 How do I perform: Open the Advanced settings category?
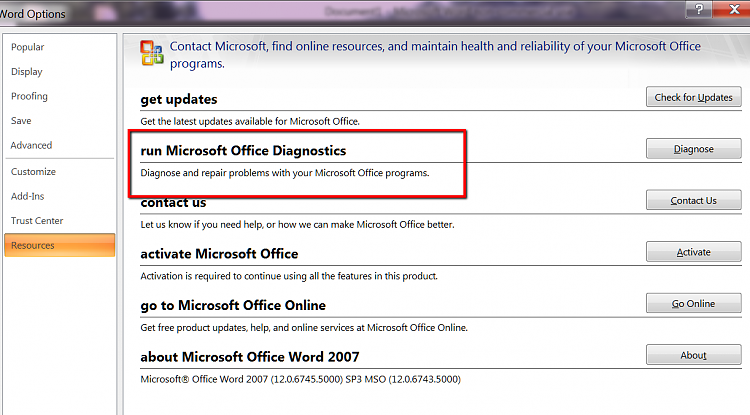pyautogui.click(x=31, y=145)
